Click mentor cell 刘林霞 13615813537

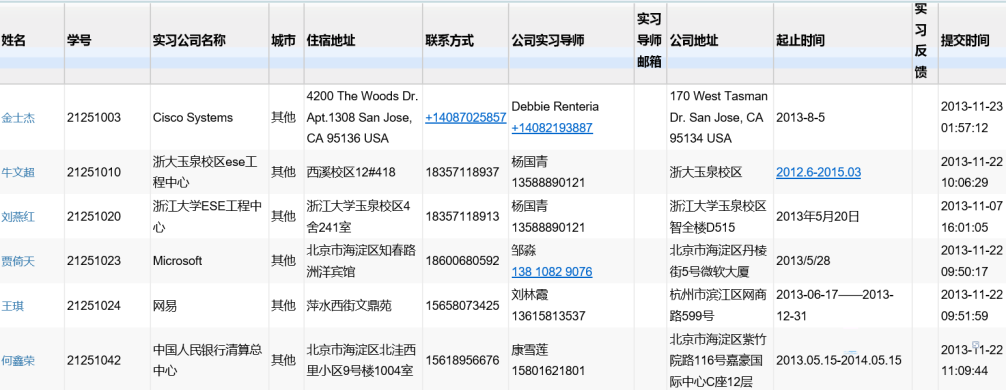(549, 306)
